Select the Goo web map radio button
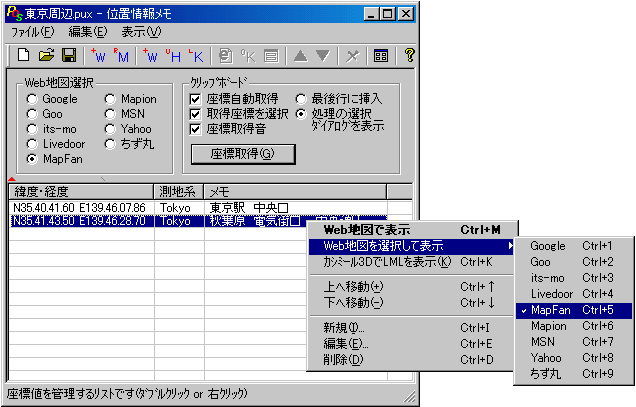This screenshot has height=407, width=636. coord(32,114)
